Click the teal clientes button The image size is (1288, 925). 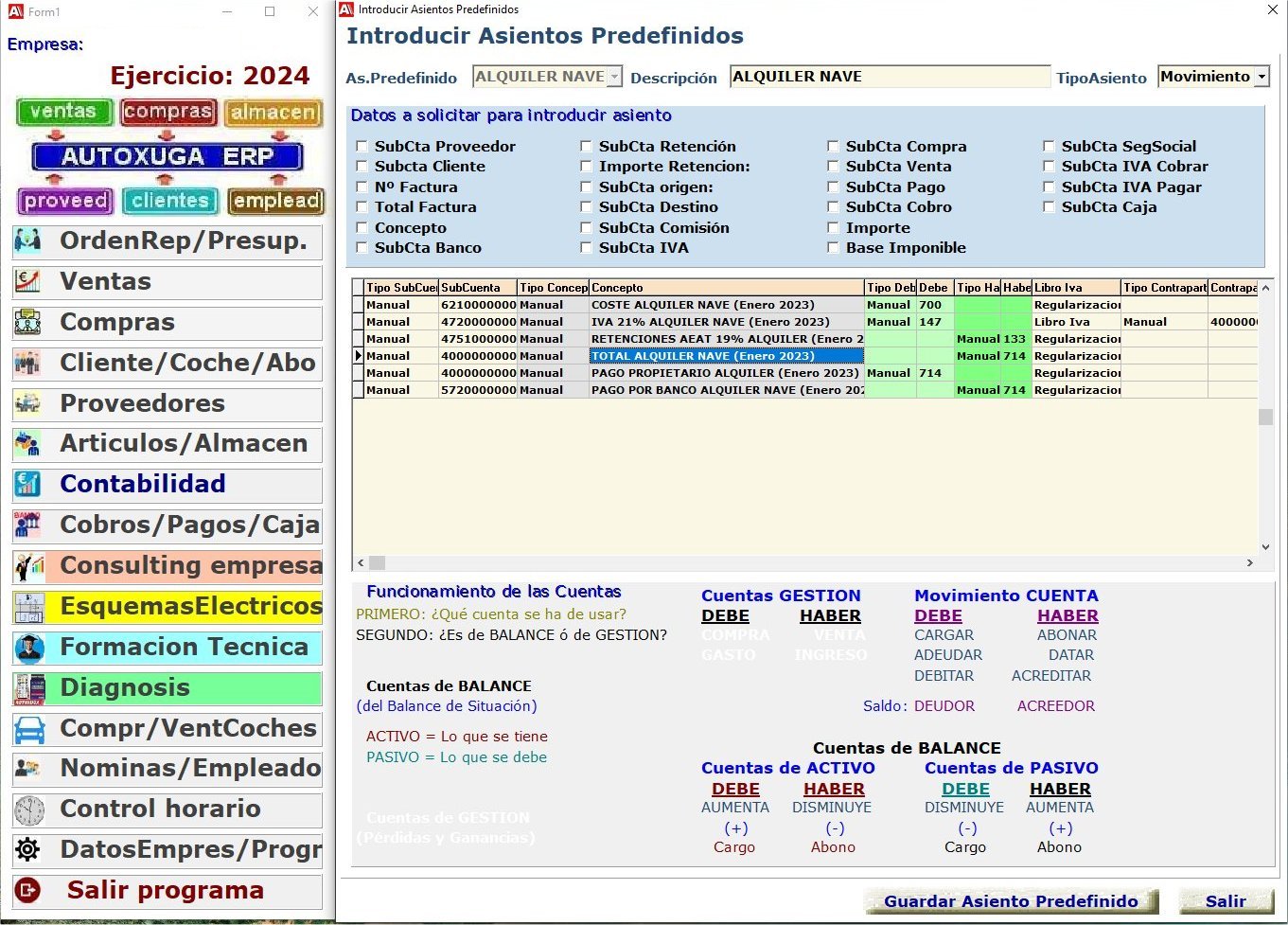(170, 201)
